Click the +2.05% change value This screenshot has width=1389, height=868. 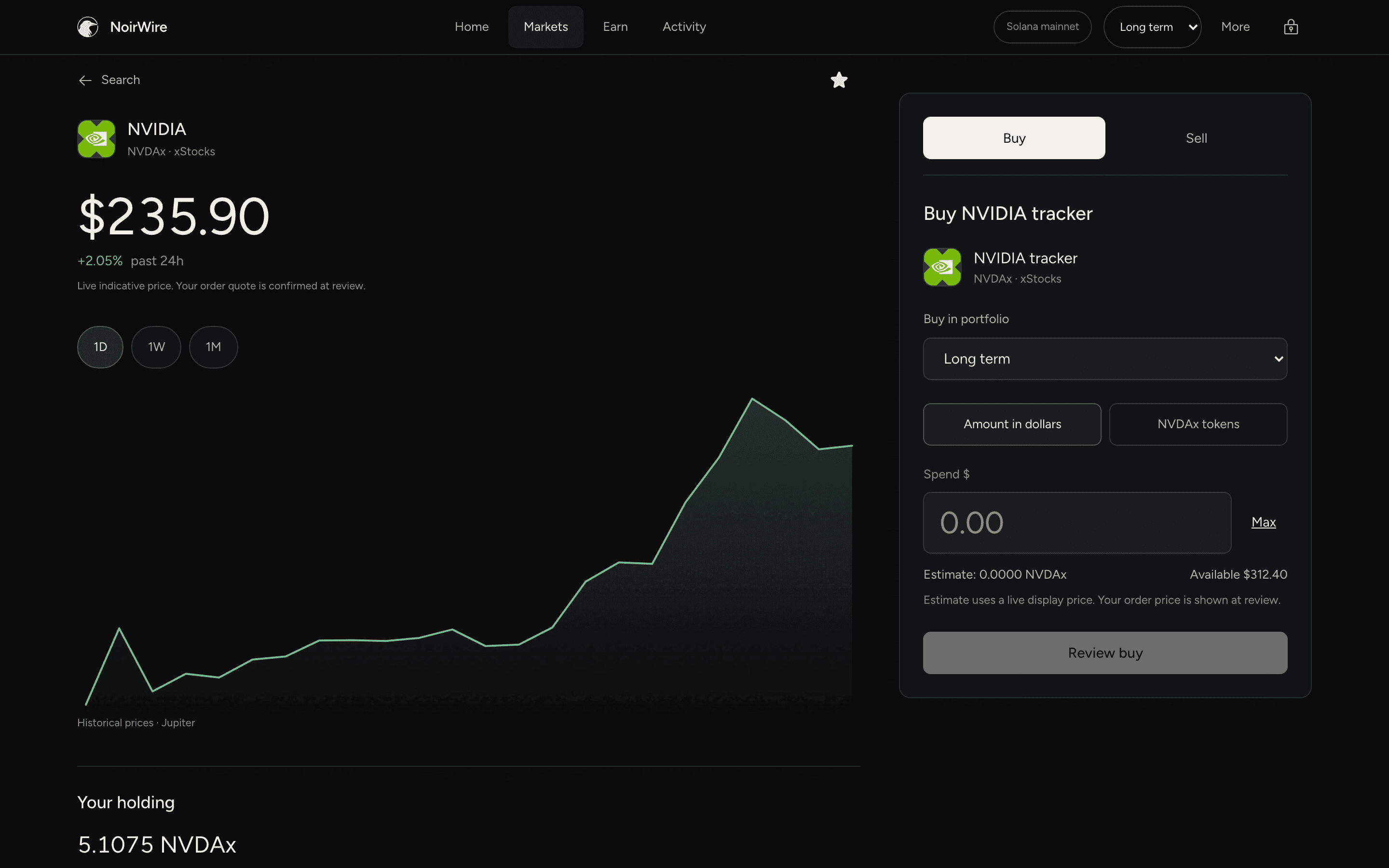100,260
